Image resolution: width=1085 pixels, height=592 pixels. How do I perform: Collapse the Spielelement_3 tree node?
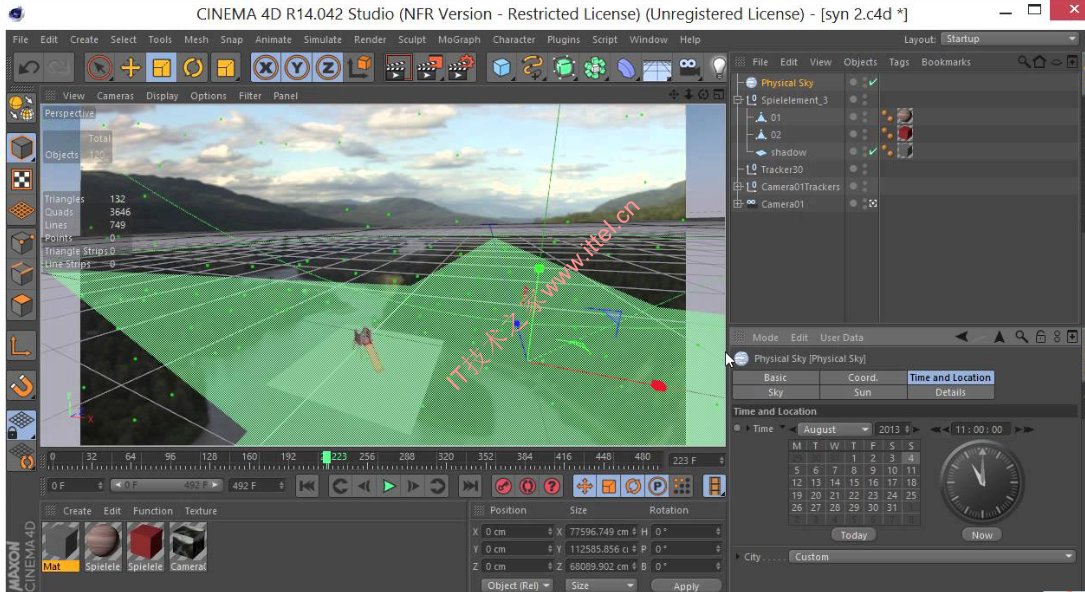[738, 100]
